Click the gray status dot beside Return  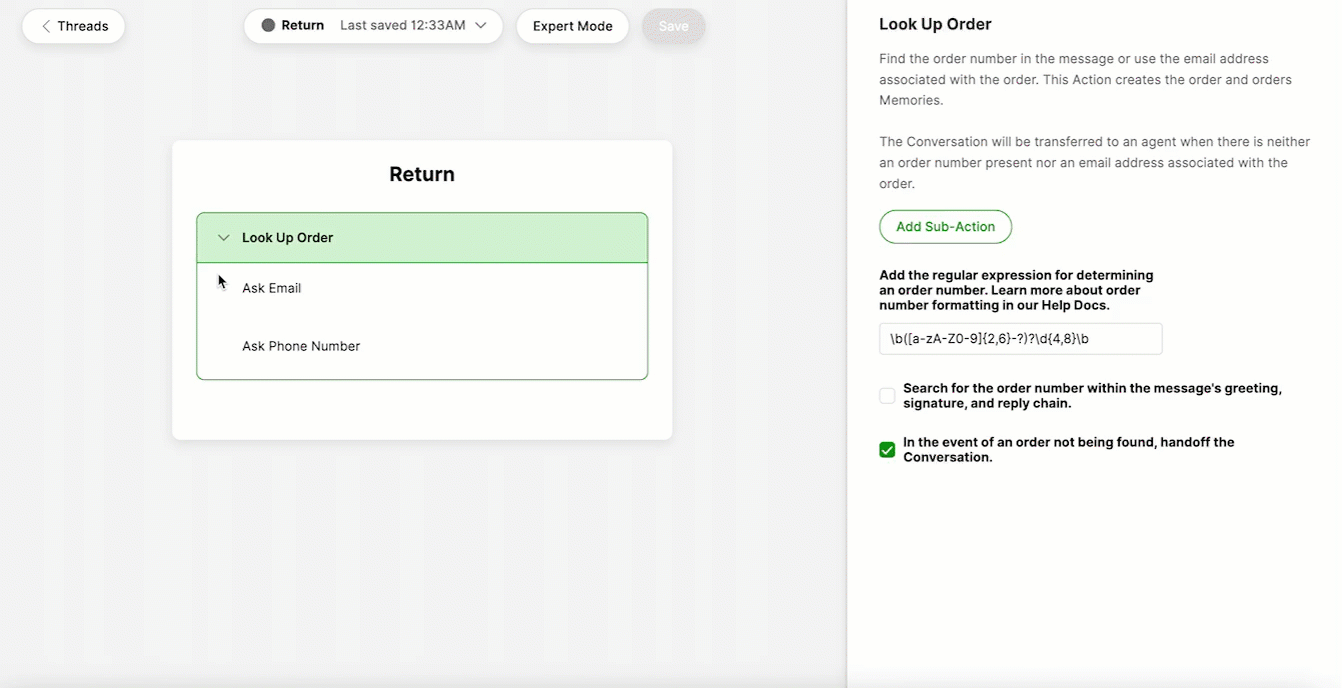click(268, 26)
